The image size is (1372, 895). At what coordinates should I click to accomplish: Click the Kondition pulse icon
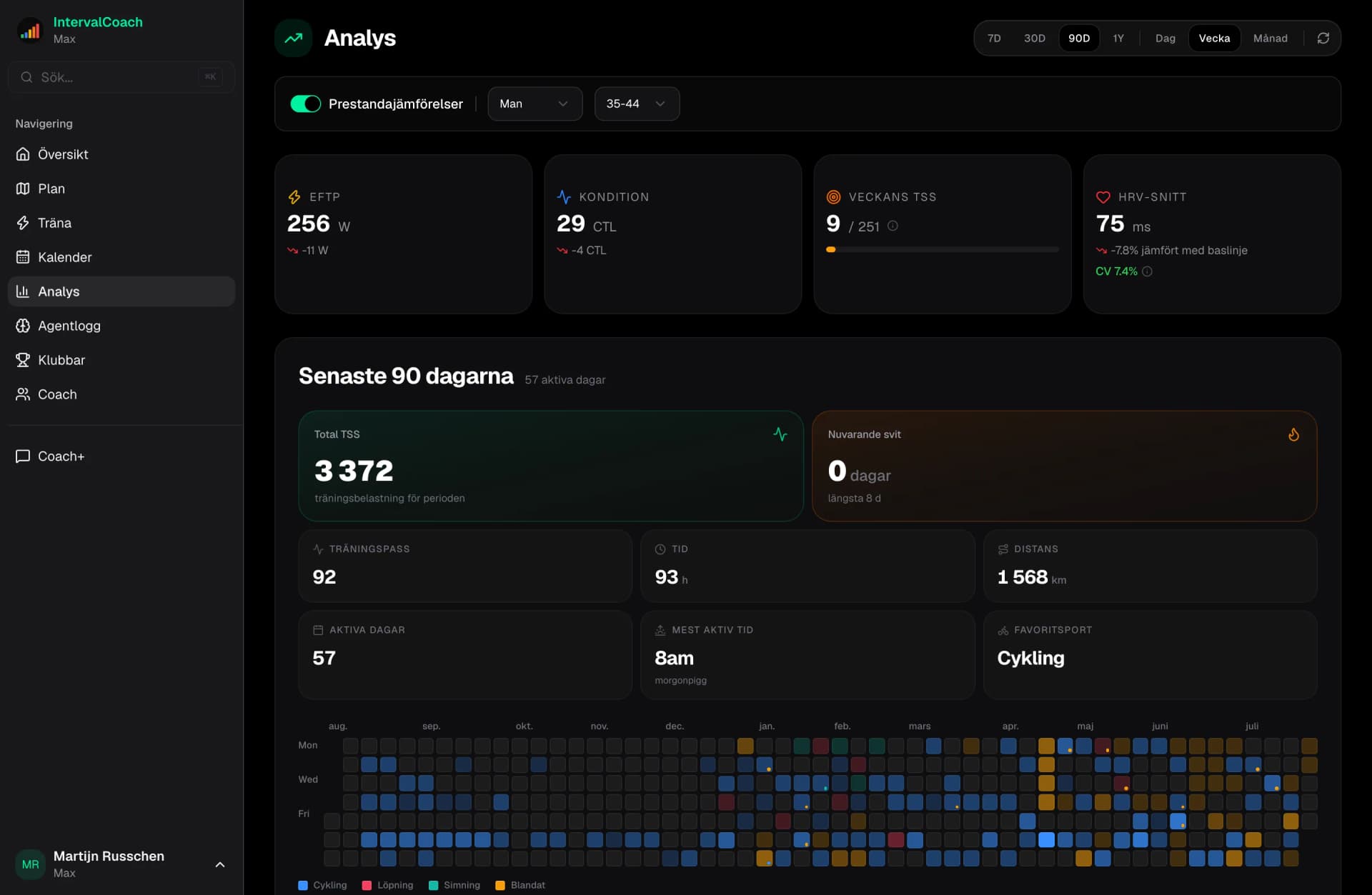pos(564,197)
